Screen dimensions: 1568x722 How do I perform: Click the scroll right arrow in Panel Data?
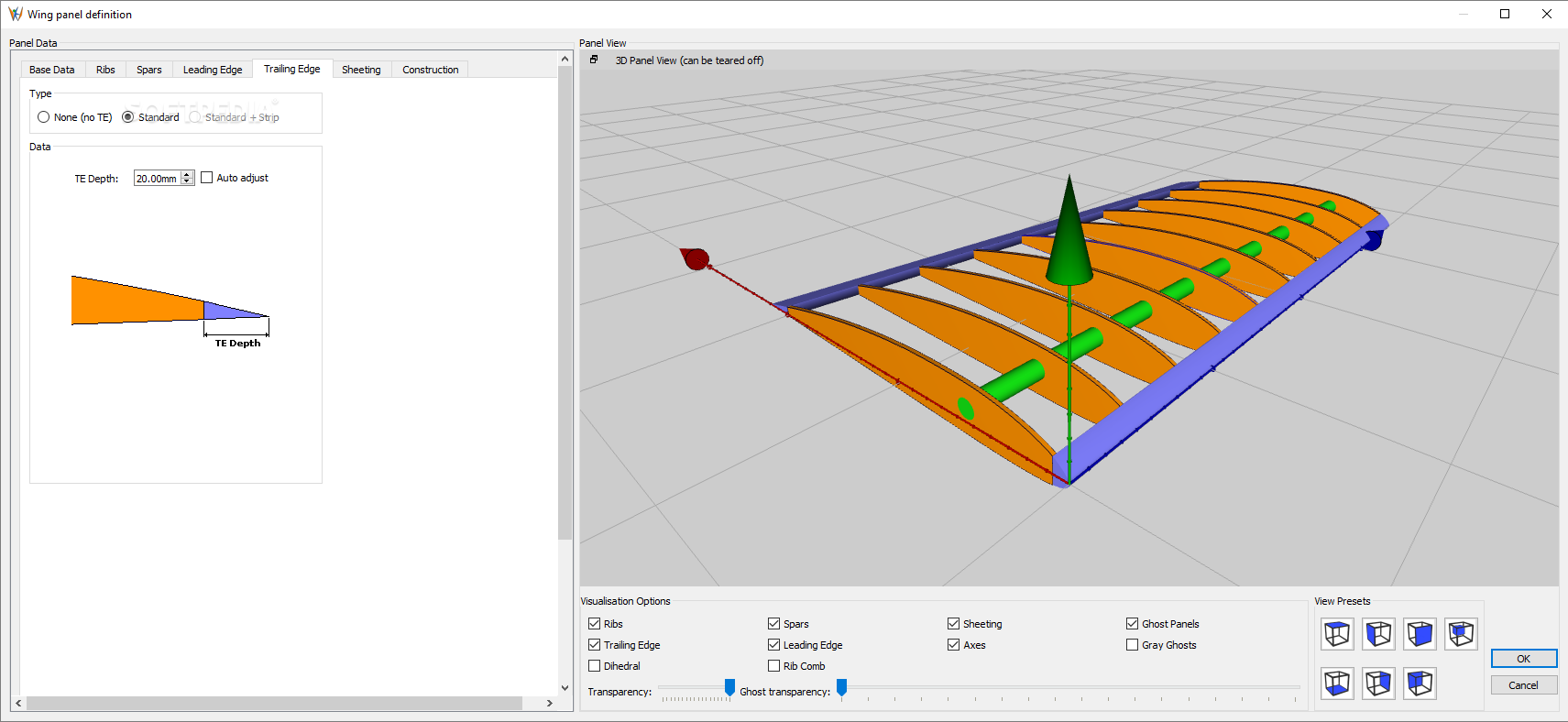tap(549, 704)
